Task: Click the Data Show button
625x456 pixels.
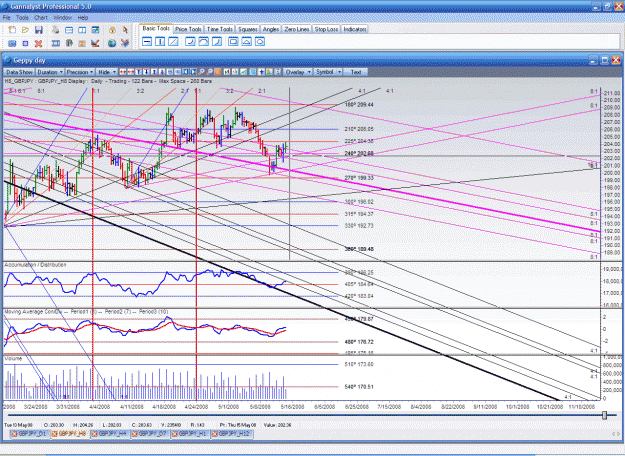Action: pos(19,72)
